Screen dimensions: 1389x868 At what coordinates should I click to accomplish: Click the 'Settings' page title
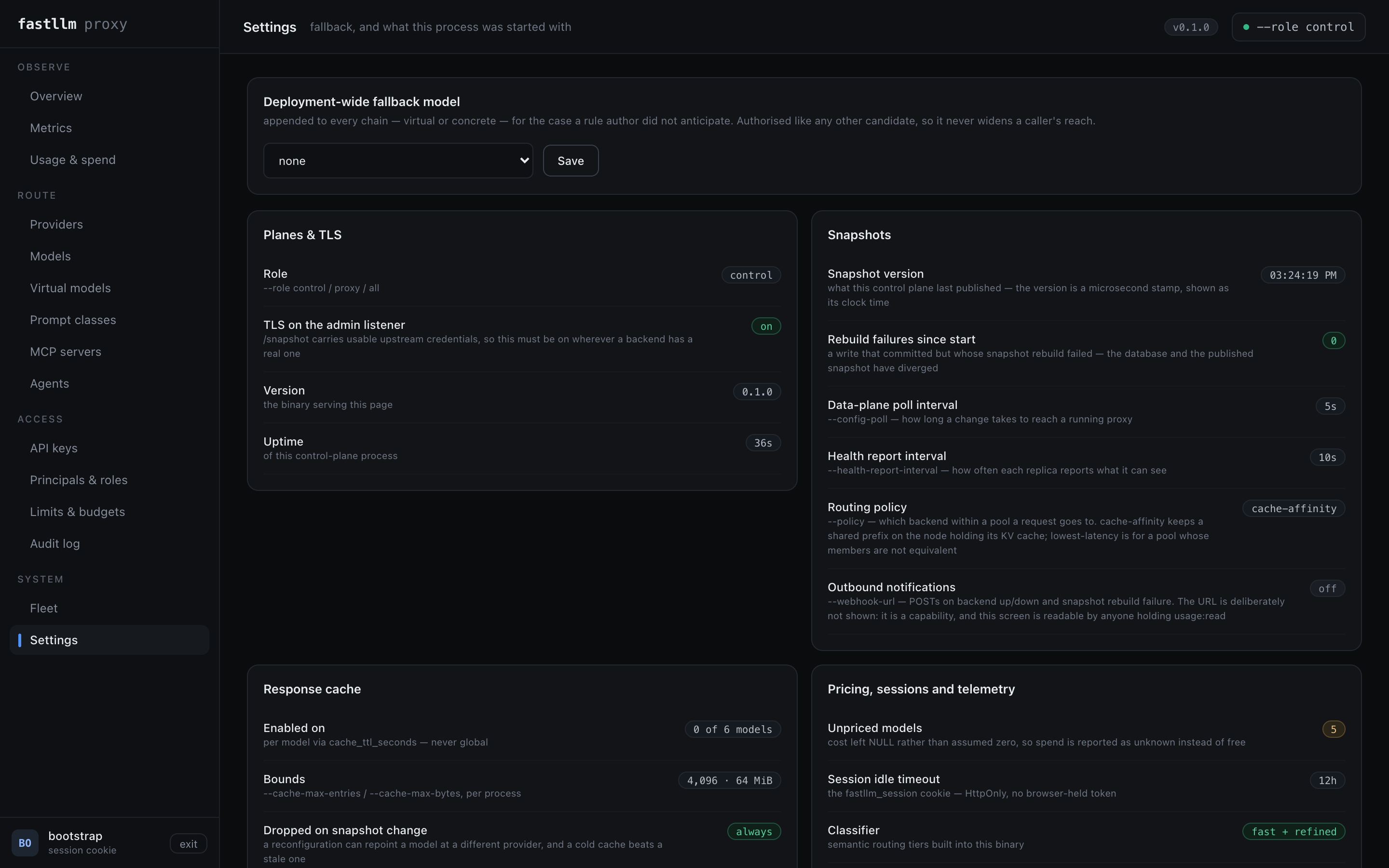(x=270, y=27)
